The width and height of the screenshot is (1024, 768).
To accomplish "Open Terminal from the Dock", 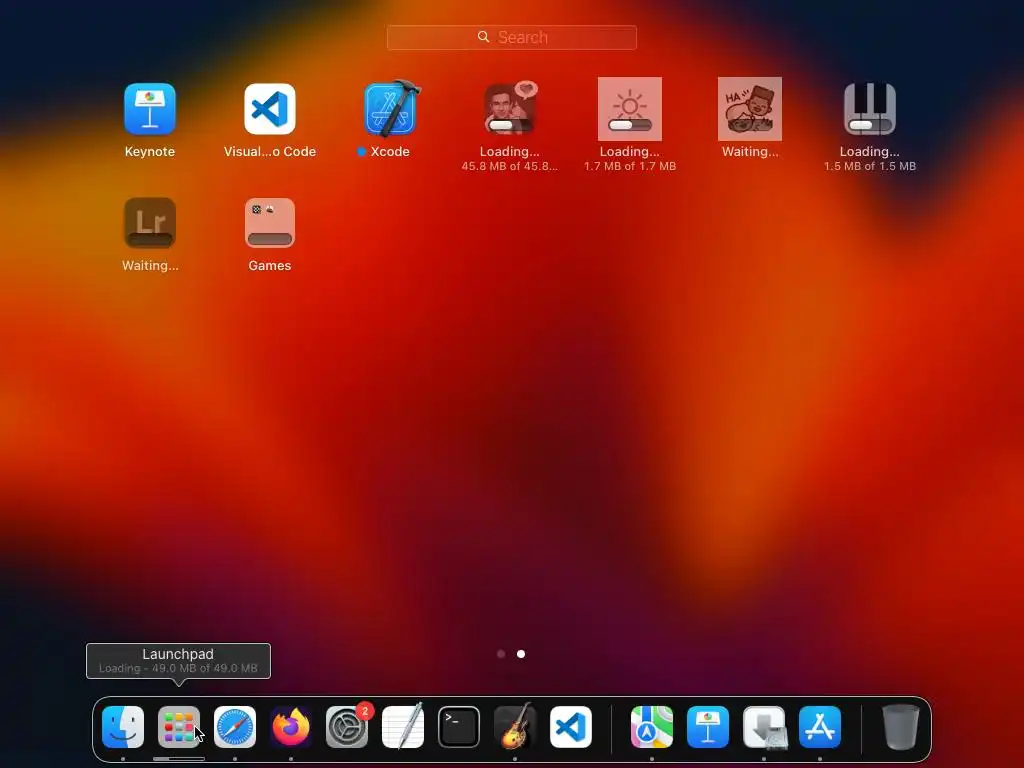I will [x=458, y=727].
